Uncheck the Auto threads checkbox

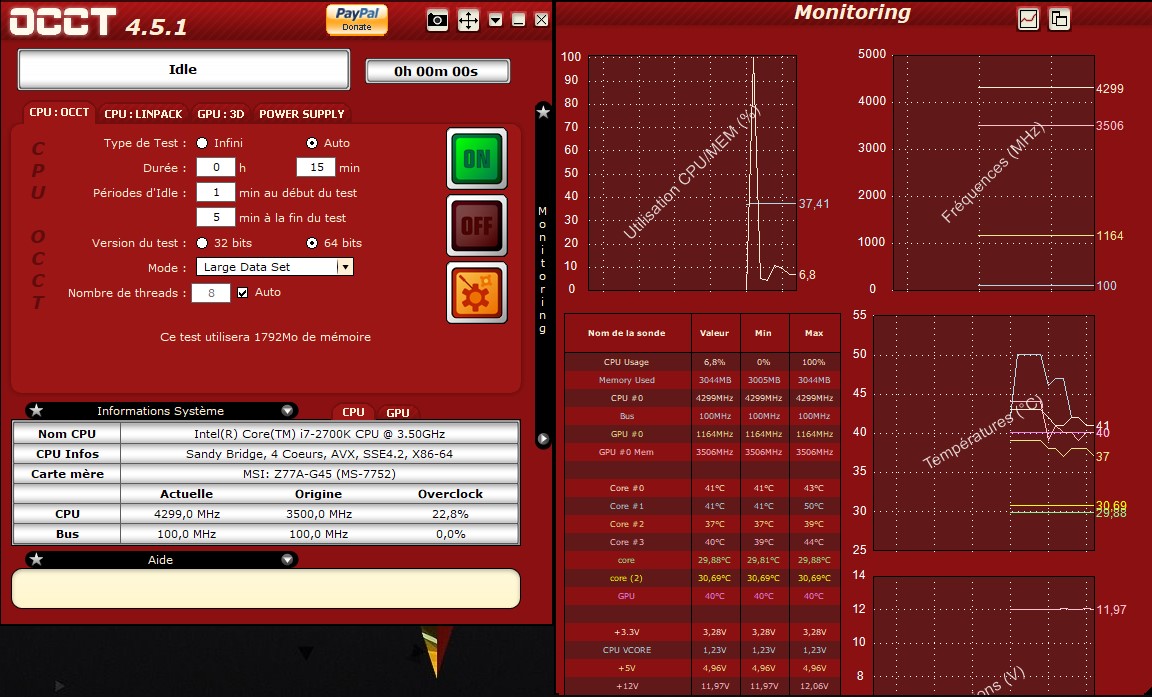click(242, 292)
